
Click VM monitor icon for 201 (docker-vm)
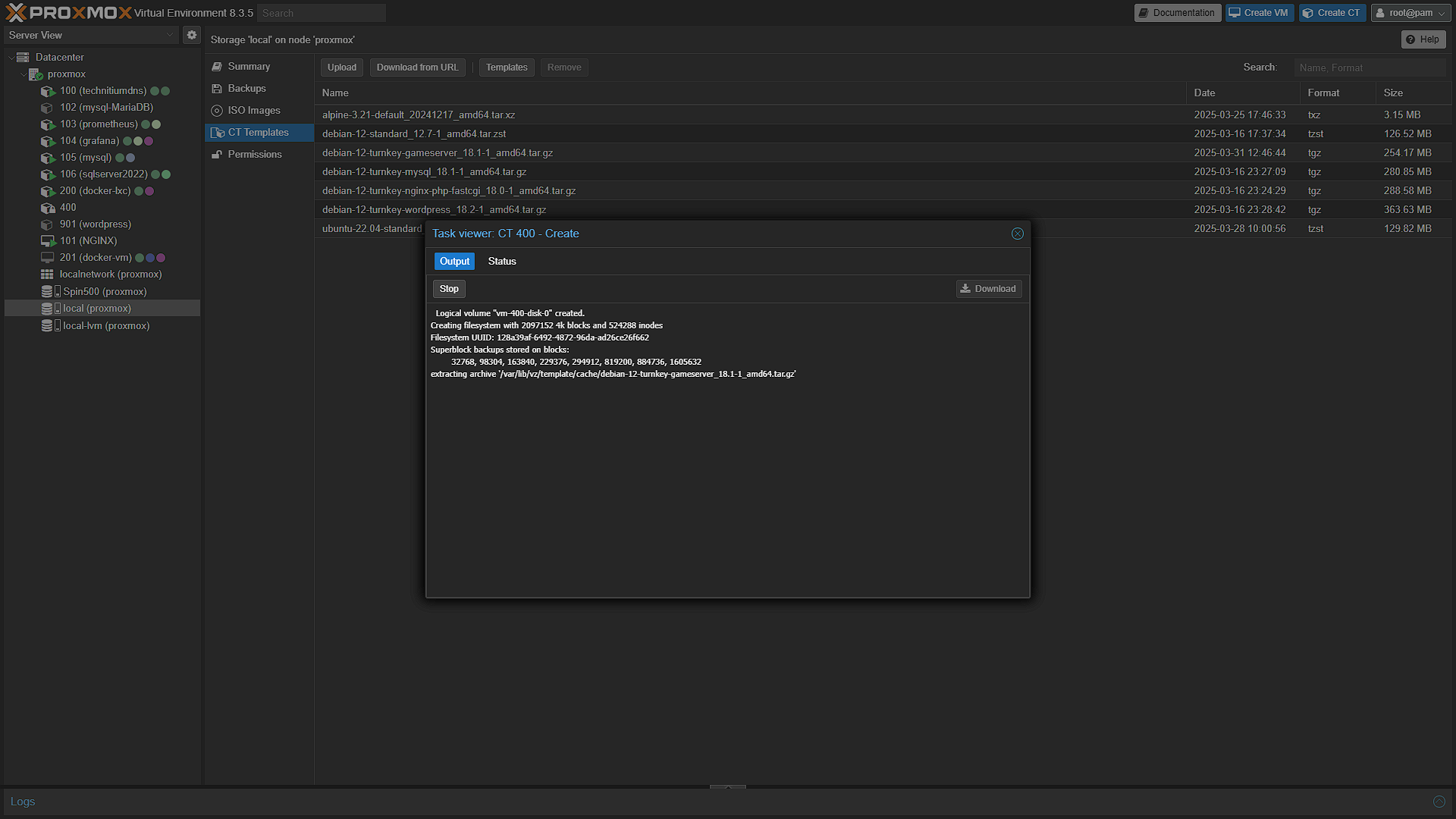(48, 258)
